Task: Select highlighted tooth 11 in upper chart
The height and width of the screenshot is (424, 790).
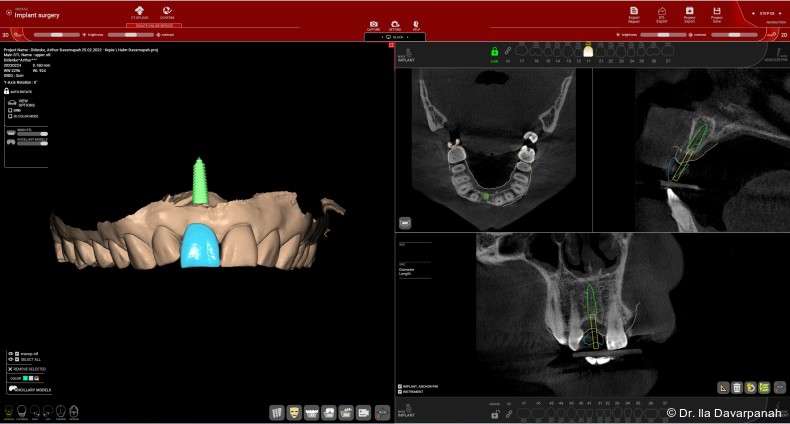Action: point(588,52)
